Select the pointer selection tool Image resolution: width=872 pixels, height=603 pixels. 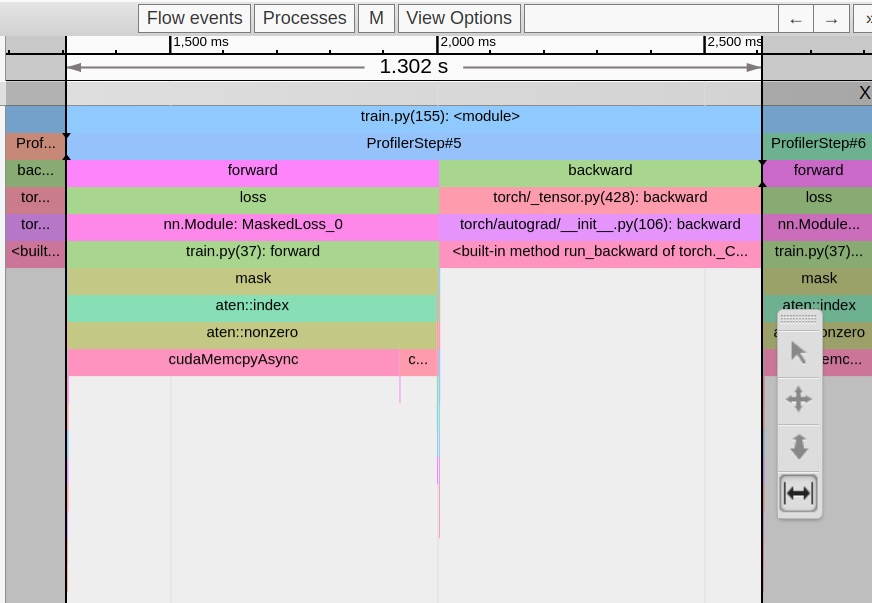click(799, 353)
